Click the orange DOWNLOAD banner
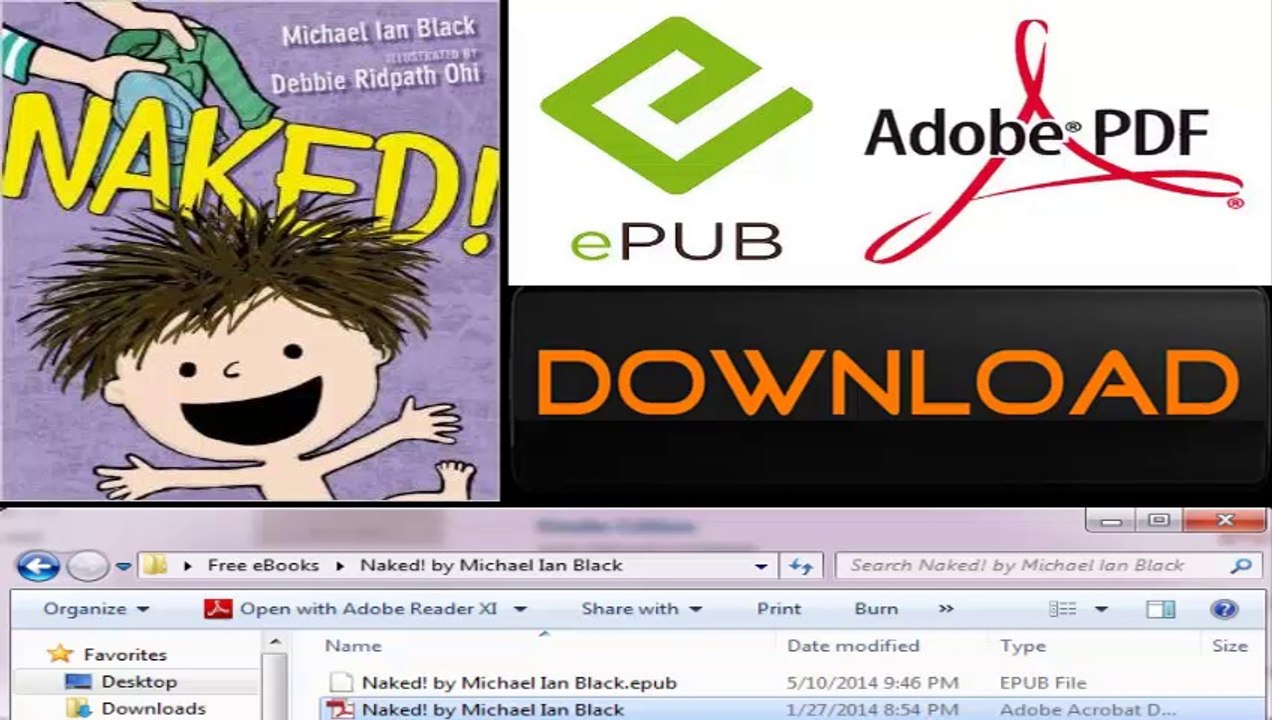This screenshot has width=1272, height=720. pyautogui.click(x=889, y=386)
